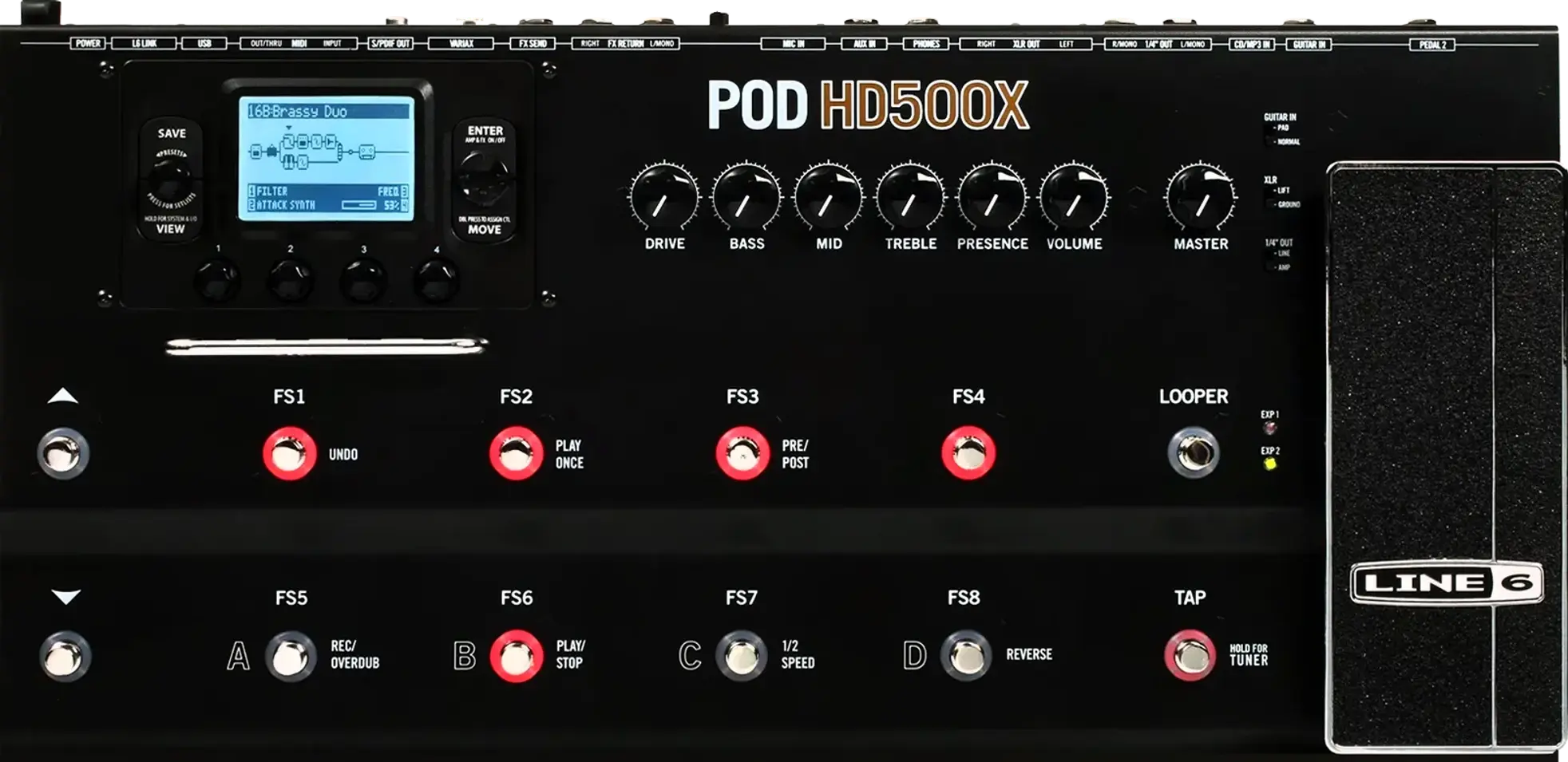Image resolution: width=1568 pixels, height=762 pixels.
Task: Click the L6 LINK connector label
Action: click(144, 43)
